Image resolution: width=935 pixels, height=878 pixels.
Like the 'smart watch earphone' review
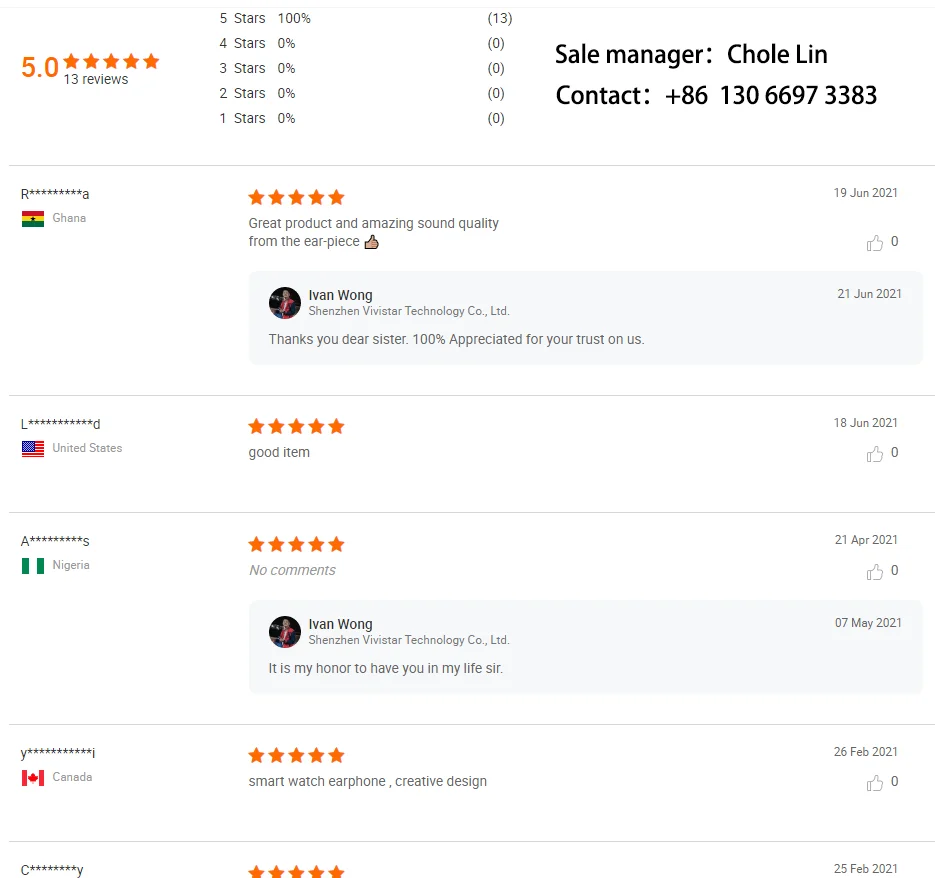[x=875, y=783]
